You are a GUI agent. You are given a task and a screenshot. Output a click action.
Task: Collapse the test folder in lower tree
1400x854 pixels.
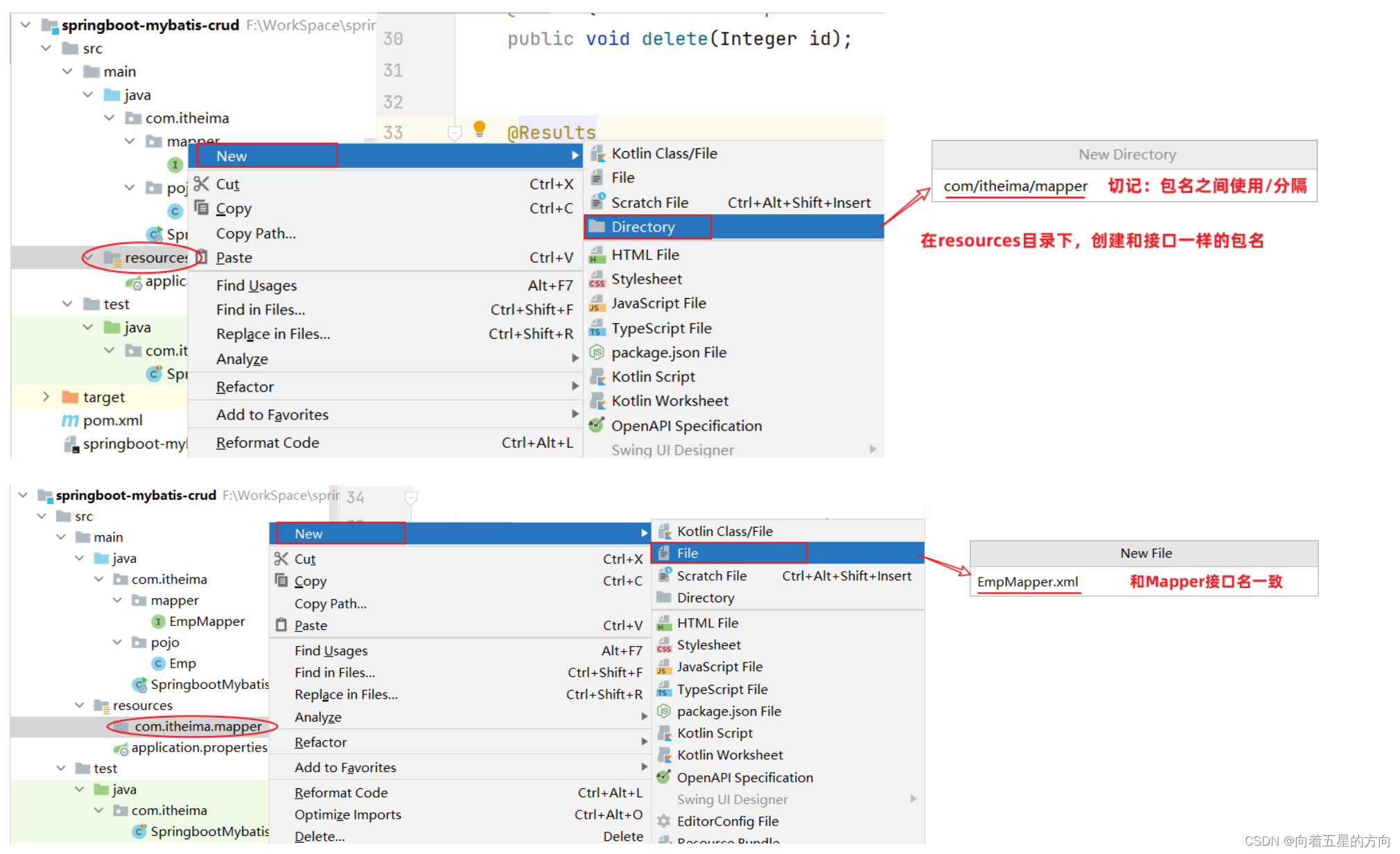click(61, 768)
